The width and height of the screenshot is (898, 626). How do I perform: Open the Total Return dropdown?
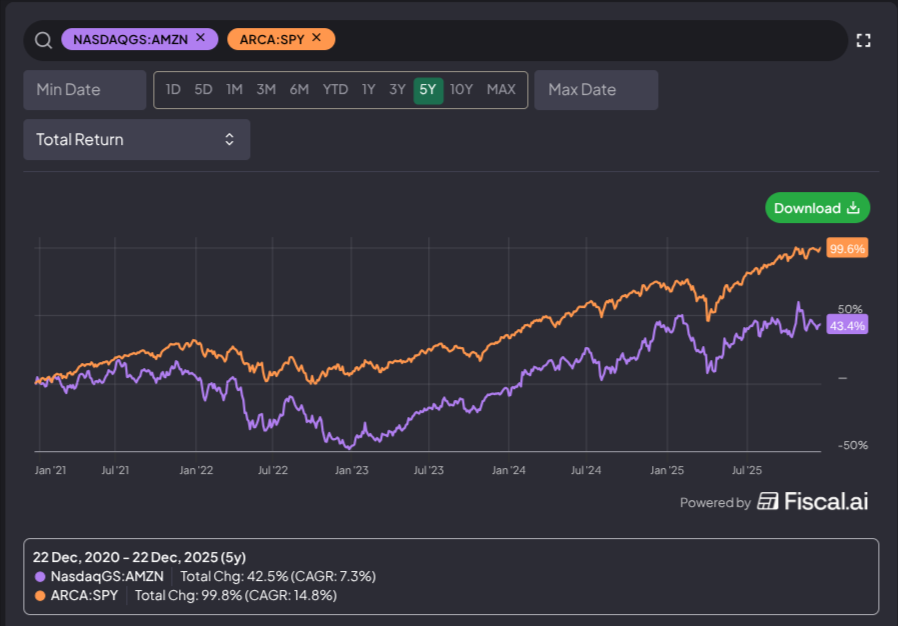(x=136, y=139)
